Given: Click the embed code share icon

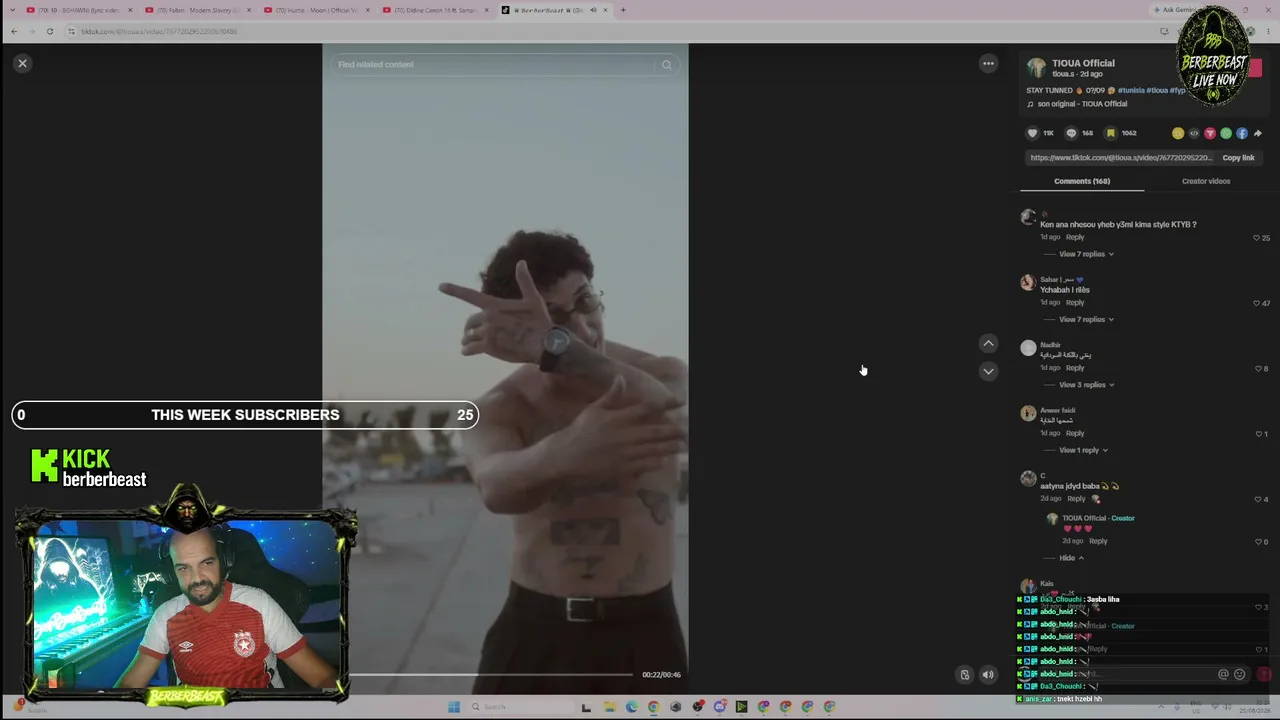Looking at the screenshot, I should tap(1194, 133).
